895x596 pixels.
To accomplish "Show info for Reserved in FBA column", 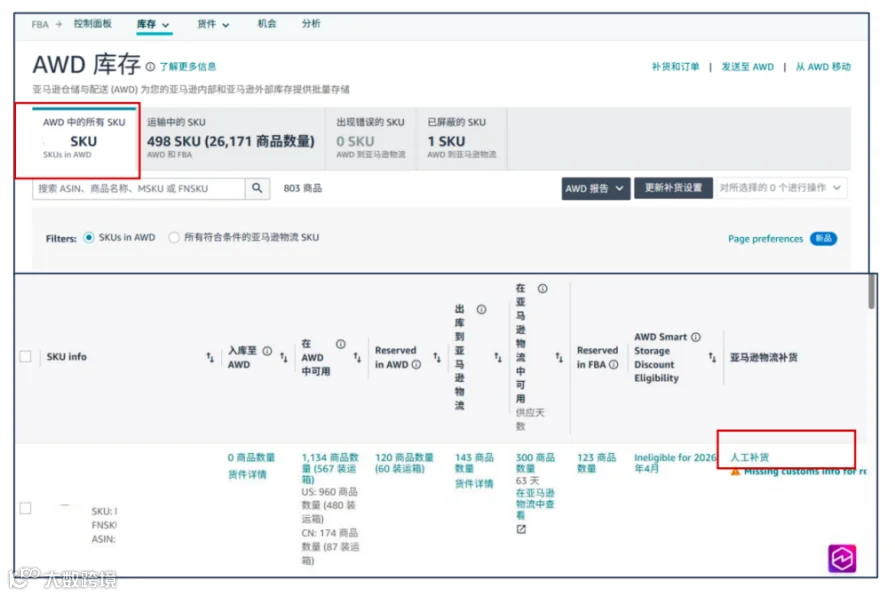I will coord(614,364).
